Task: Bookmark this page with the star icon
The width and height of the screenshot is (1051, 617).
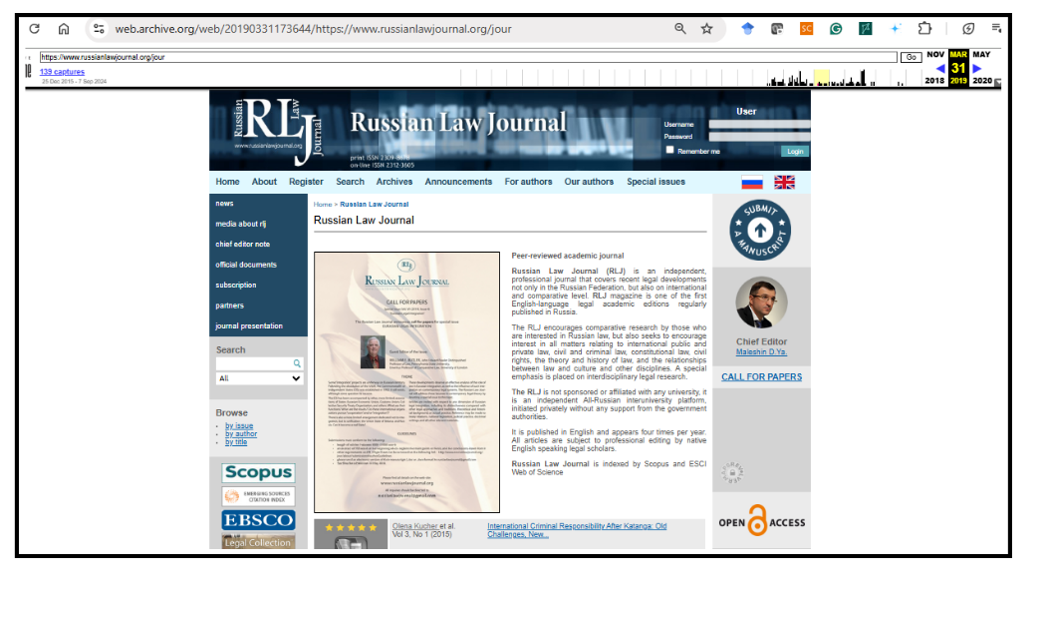Action: point(706,29)
